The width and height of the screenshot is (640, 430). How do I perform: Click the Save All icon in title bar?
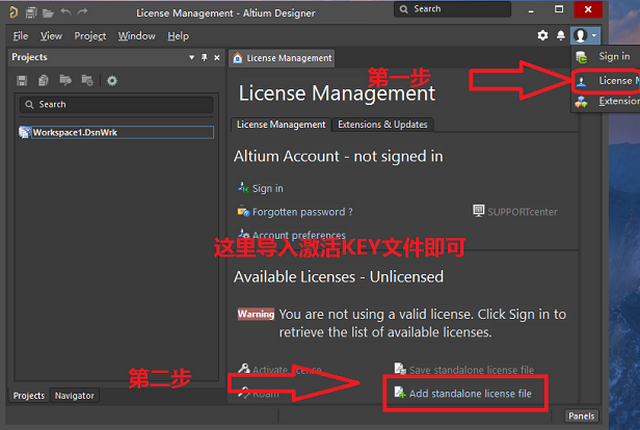(31, 13)
